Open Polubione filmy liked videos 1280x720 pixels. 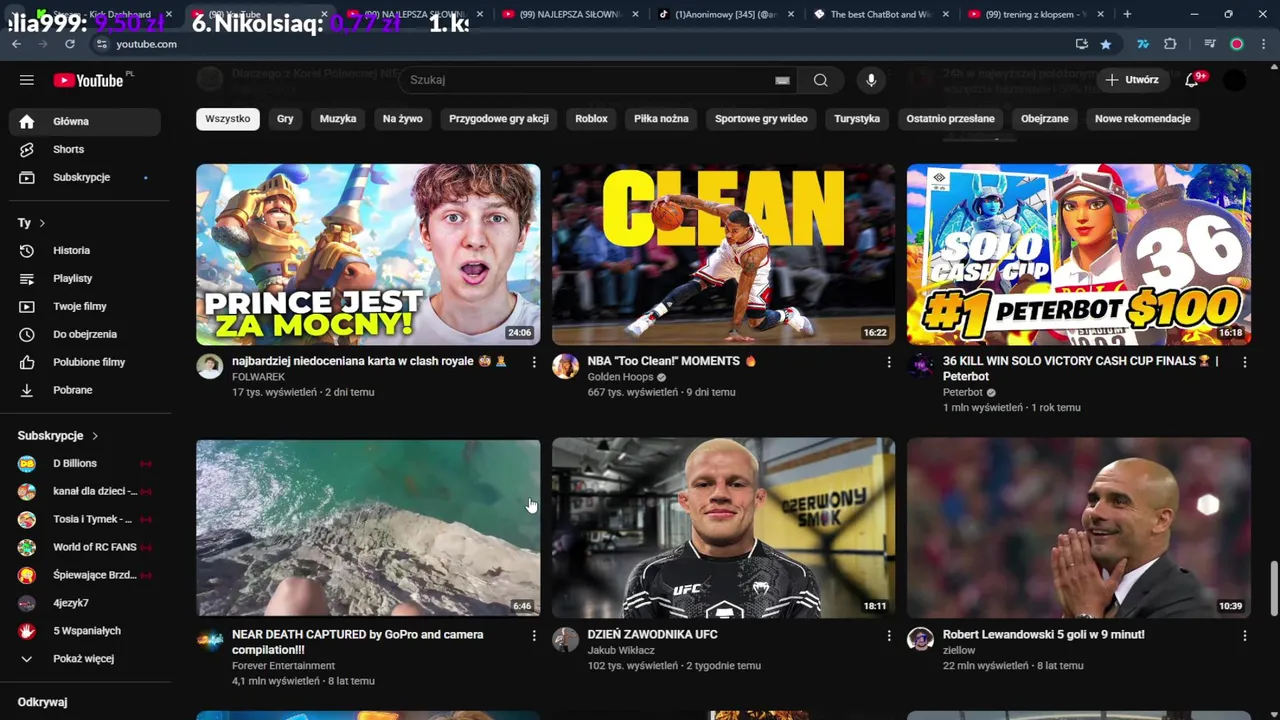pos(85,362)
